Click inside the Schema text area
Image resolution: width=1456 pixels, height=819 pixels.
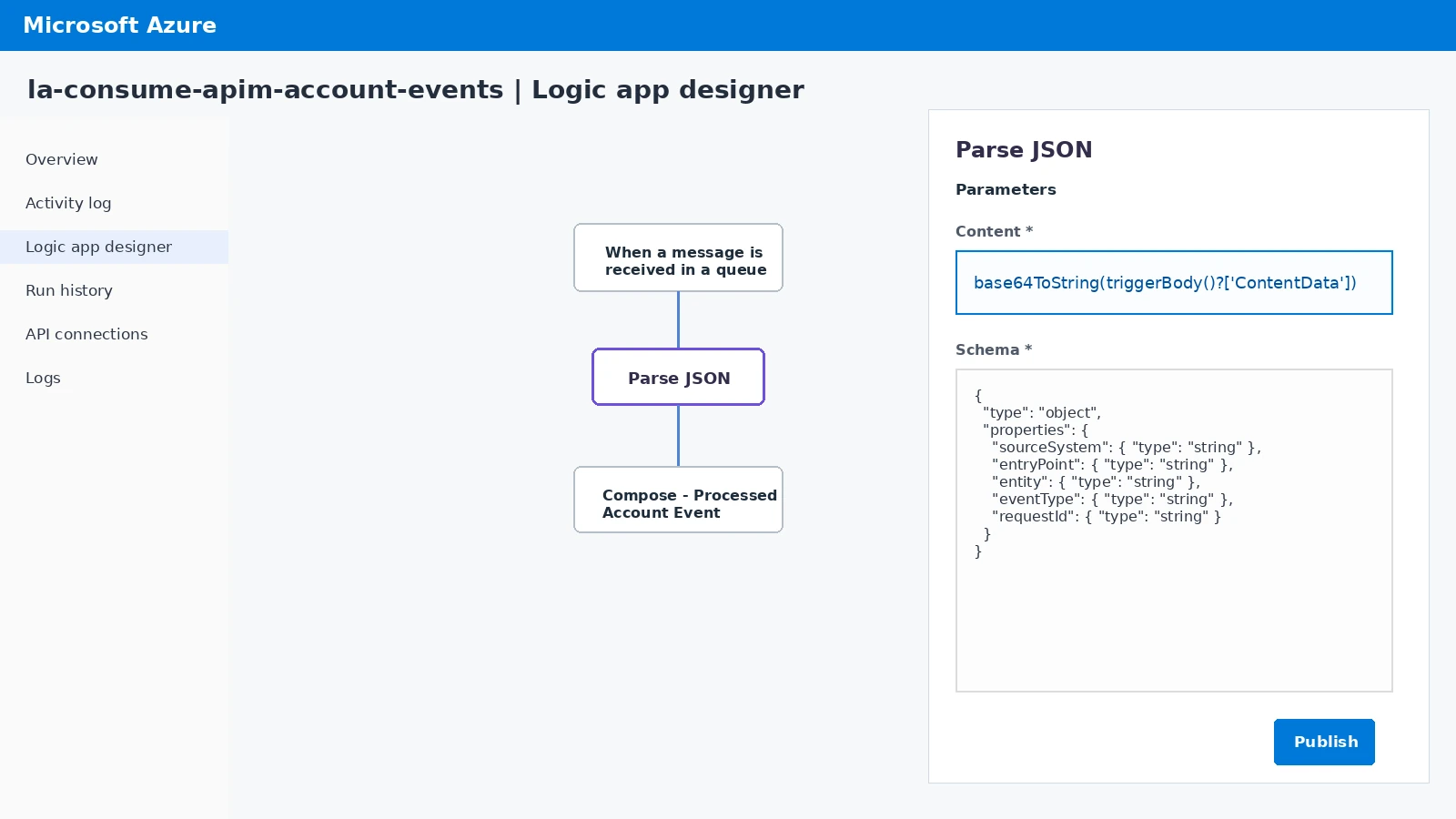tap(1174, 531)
